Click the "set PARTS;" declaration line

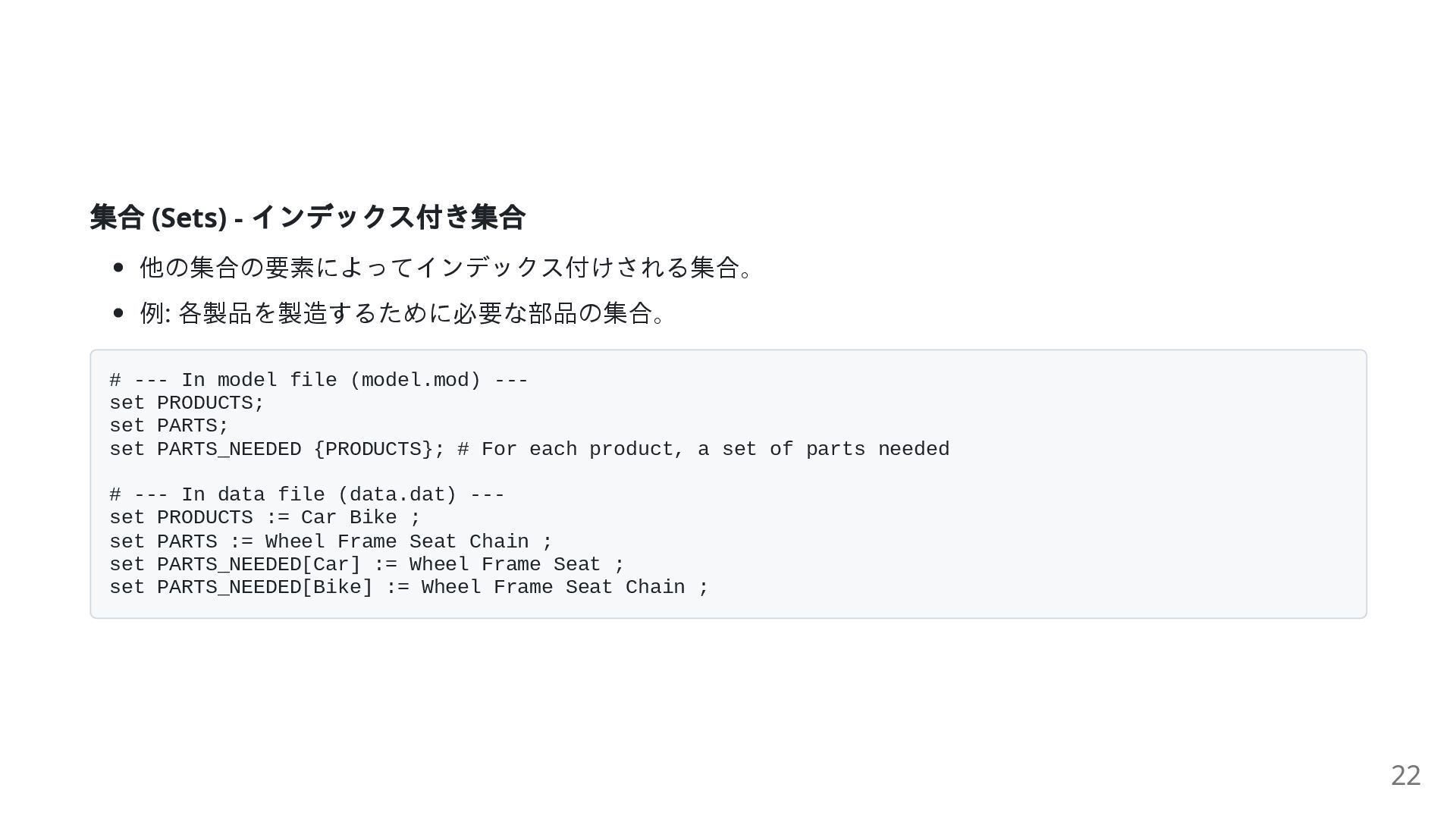point(168,425)
